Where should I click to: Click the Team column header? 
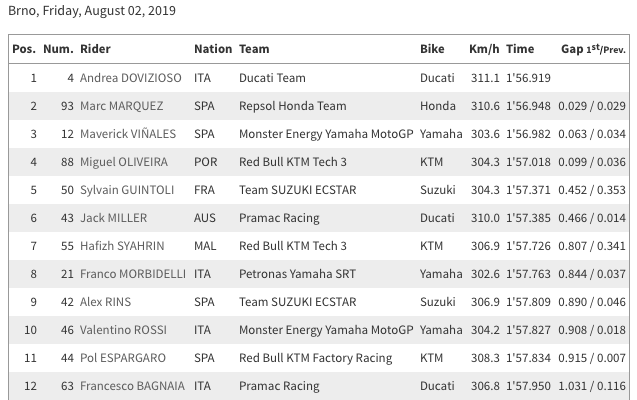[x=254, y=49]
